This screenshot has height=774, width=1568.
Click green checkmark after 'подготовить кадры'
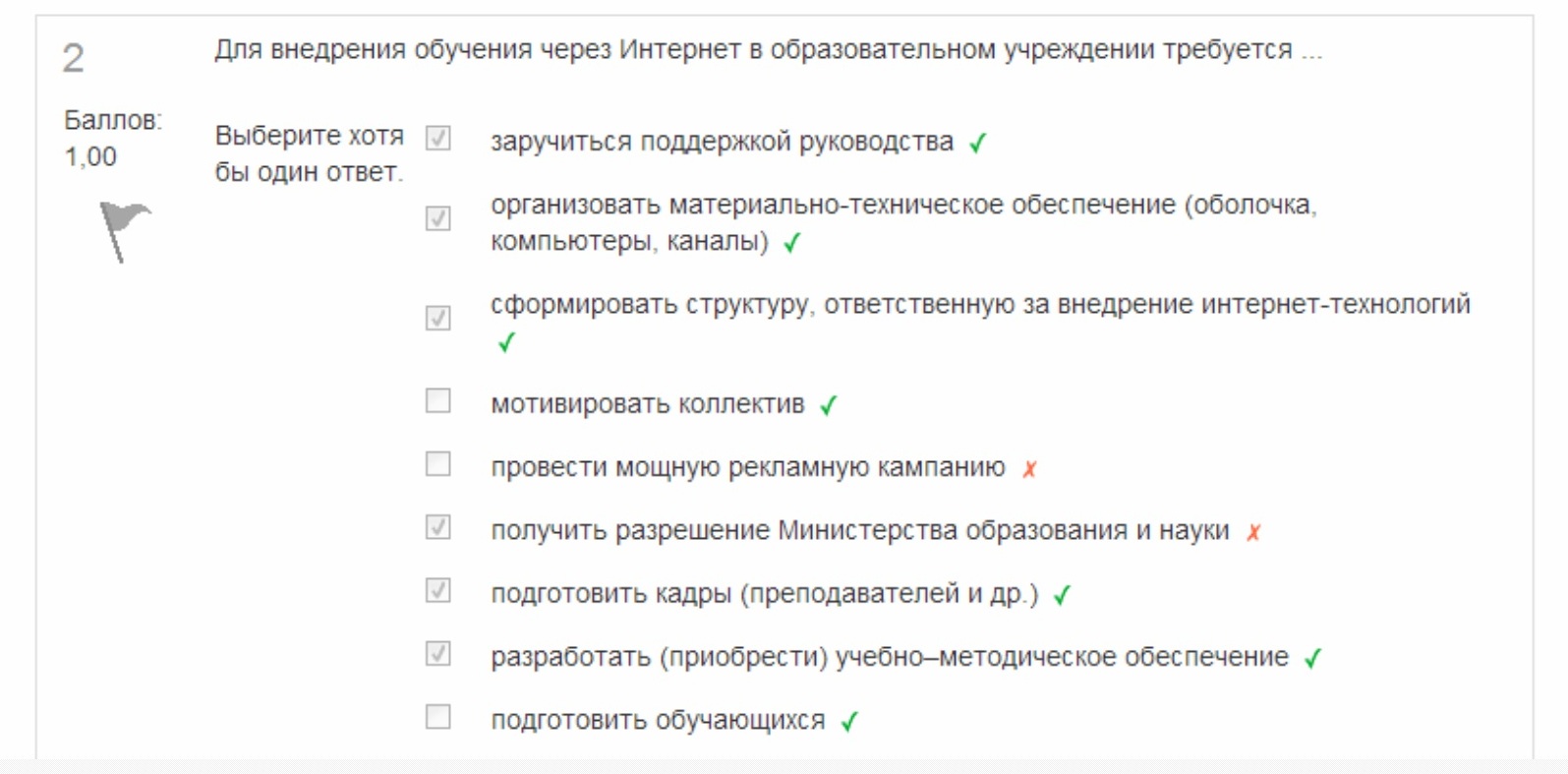click(1062, 596)
